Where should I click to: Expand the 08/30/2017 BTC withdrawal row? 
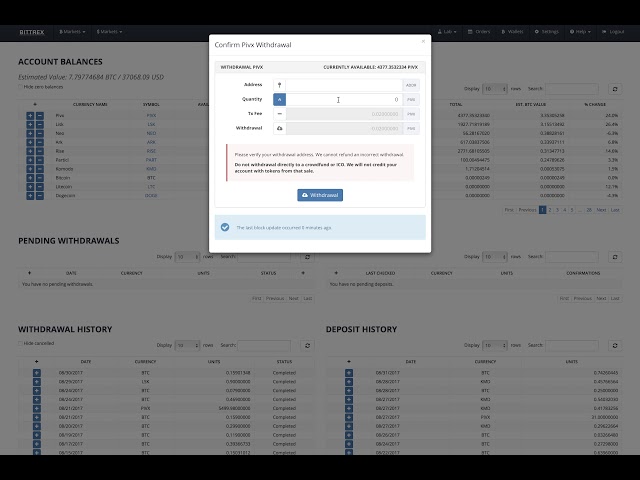click(x=37, y=373)
